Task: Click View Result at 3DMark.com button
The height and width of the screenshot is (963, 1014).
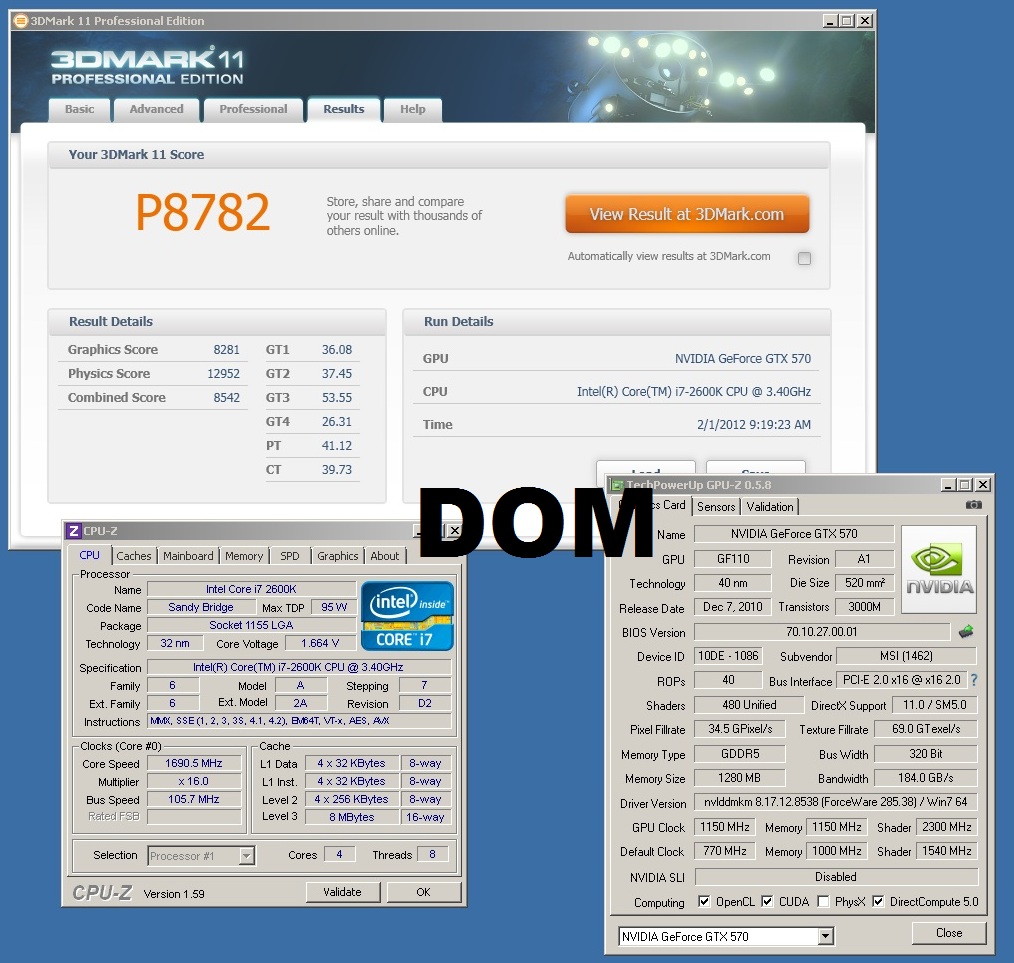Action: [x=686, y=214]
